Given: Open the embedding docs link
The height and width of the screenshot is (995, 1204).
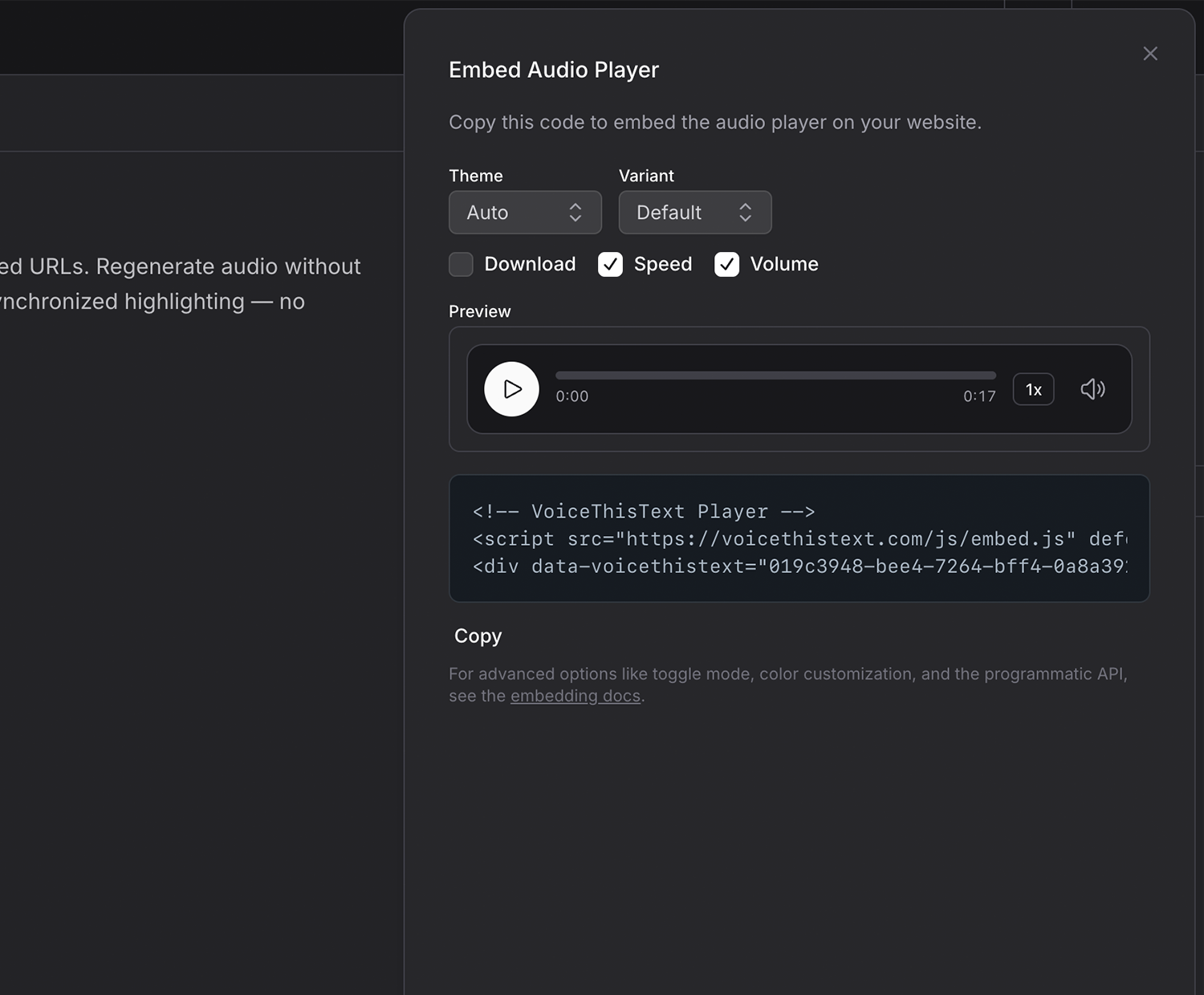Looking at the screenshot, I should click(x=576, y=696).
